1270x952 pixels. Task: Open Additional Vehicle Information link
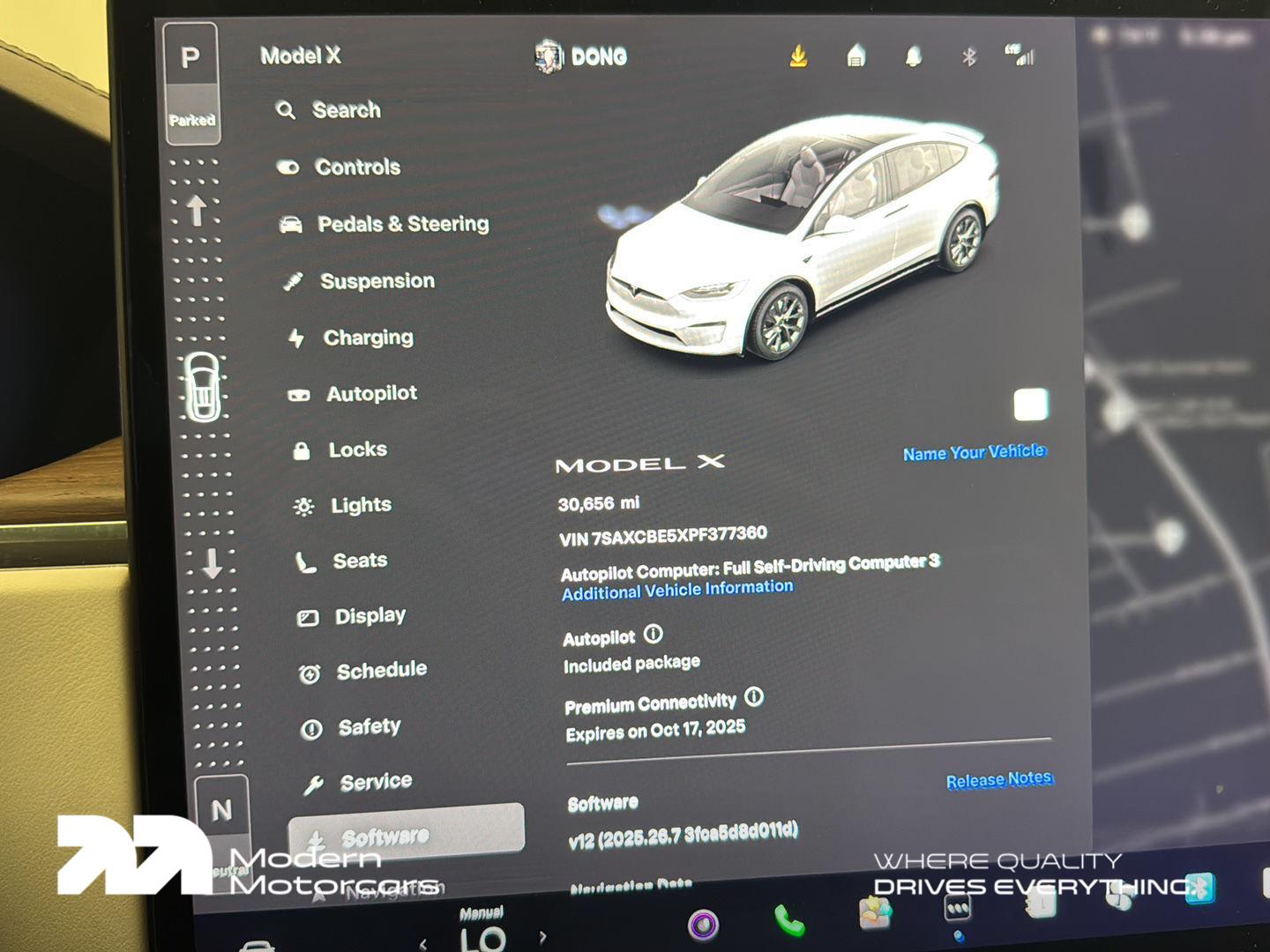pos(677,590)
